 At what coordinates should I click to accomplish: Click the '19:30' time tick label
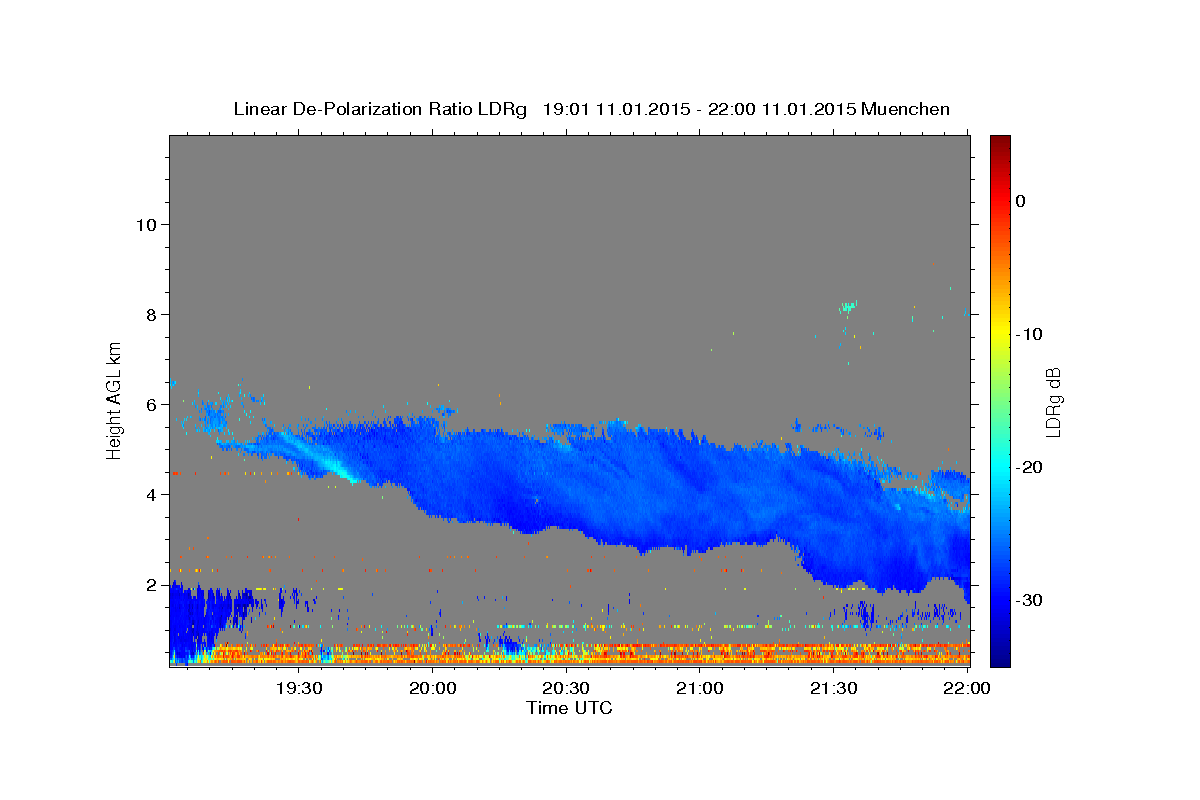[299, 689]
